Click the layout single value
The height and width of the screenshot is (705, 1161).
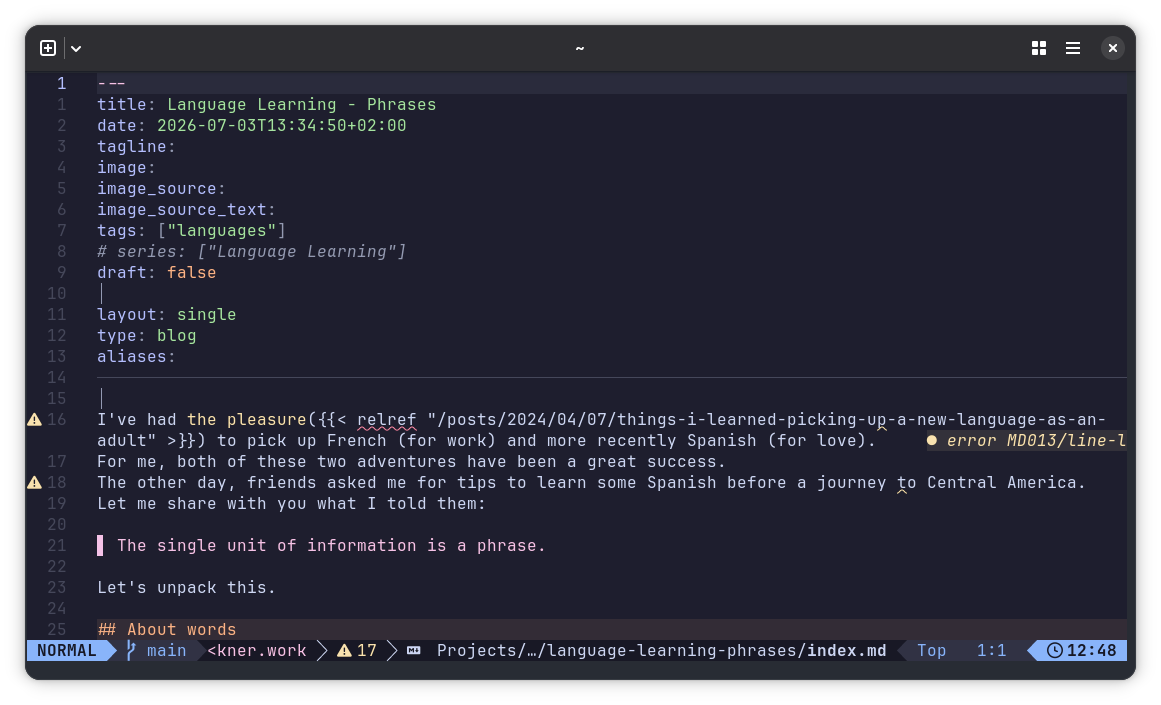click(x=206, y=315)
